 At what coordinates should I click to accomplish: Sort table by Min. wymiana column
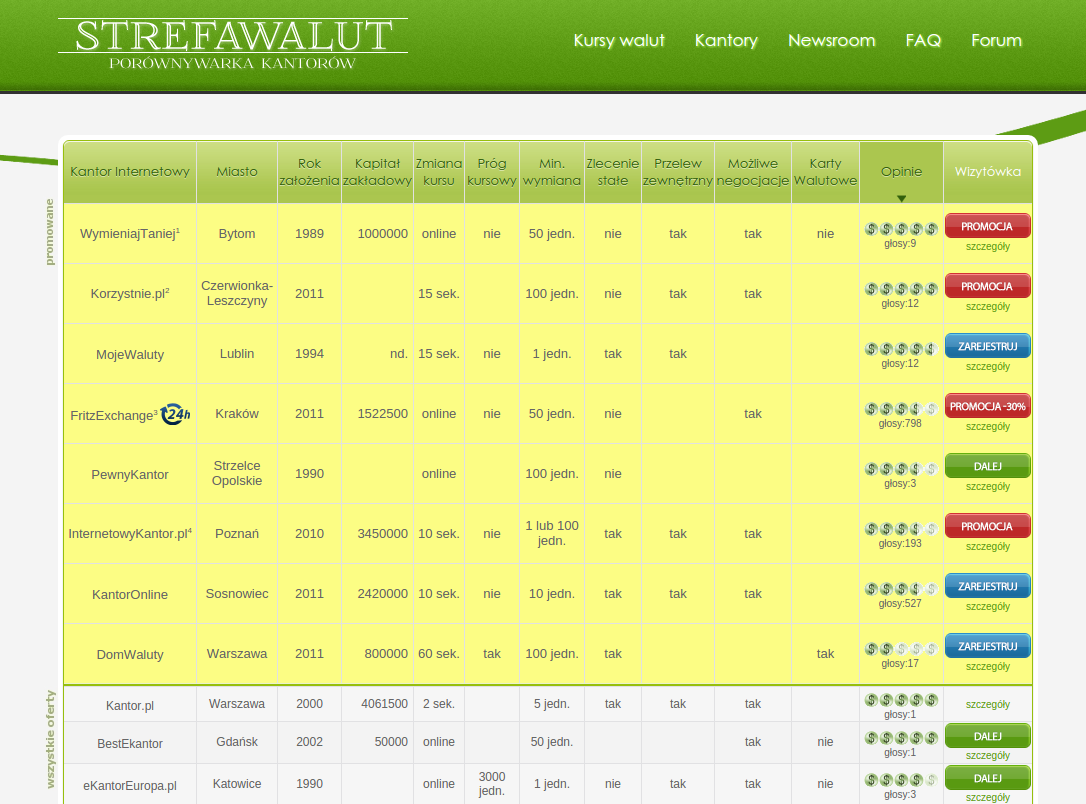[552, 172]
